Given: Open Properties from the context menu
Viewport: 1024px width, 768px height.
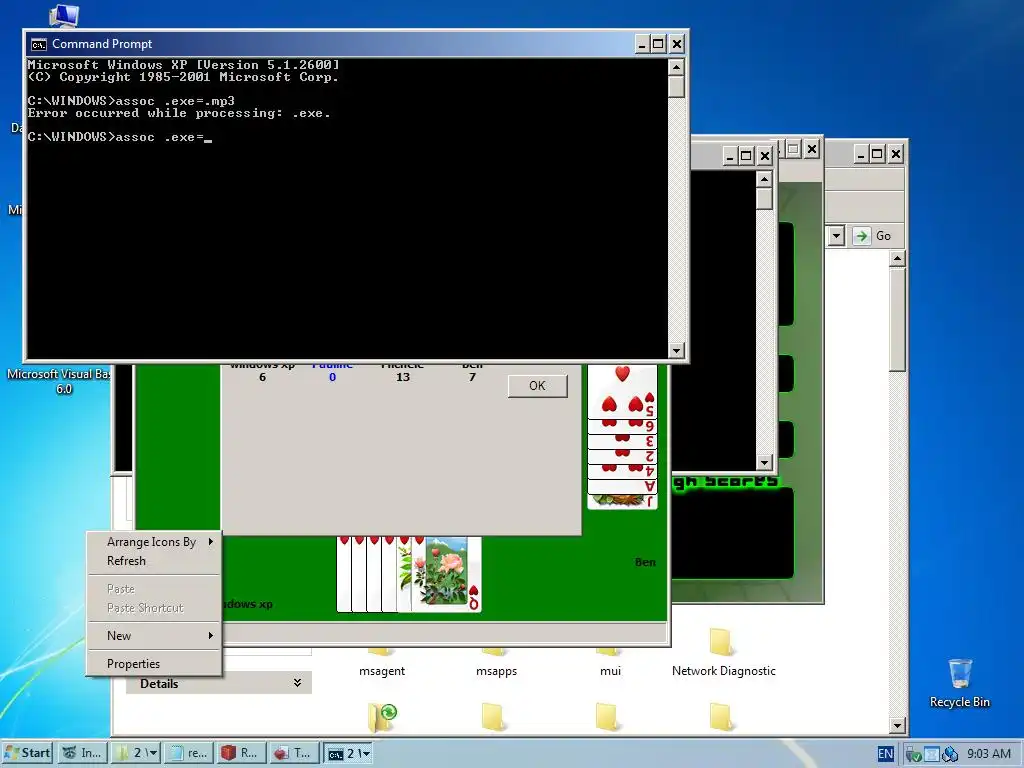Looking at the screenshot, I should click(154, 664).
